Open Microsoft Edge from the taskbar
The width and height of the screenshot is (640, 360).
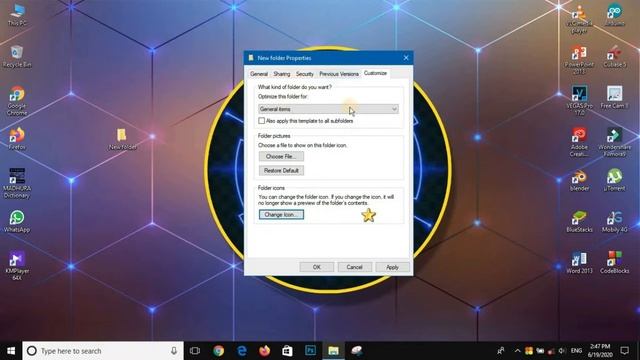point(242,351)
